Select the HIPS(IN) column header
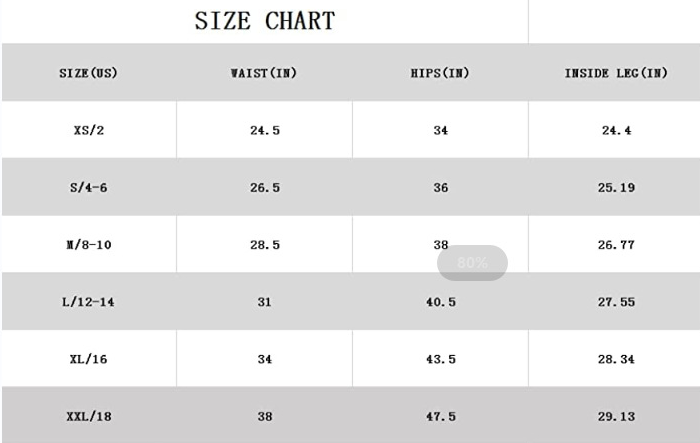 pyautogui.click(x=440, y=73)
